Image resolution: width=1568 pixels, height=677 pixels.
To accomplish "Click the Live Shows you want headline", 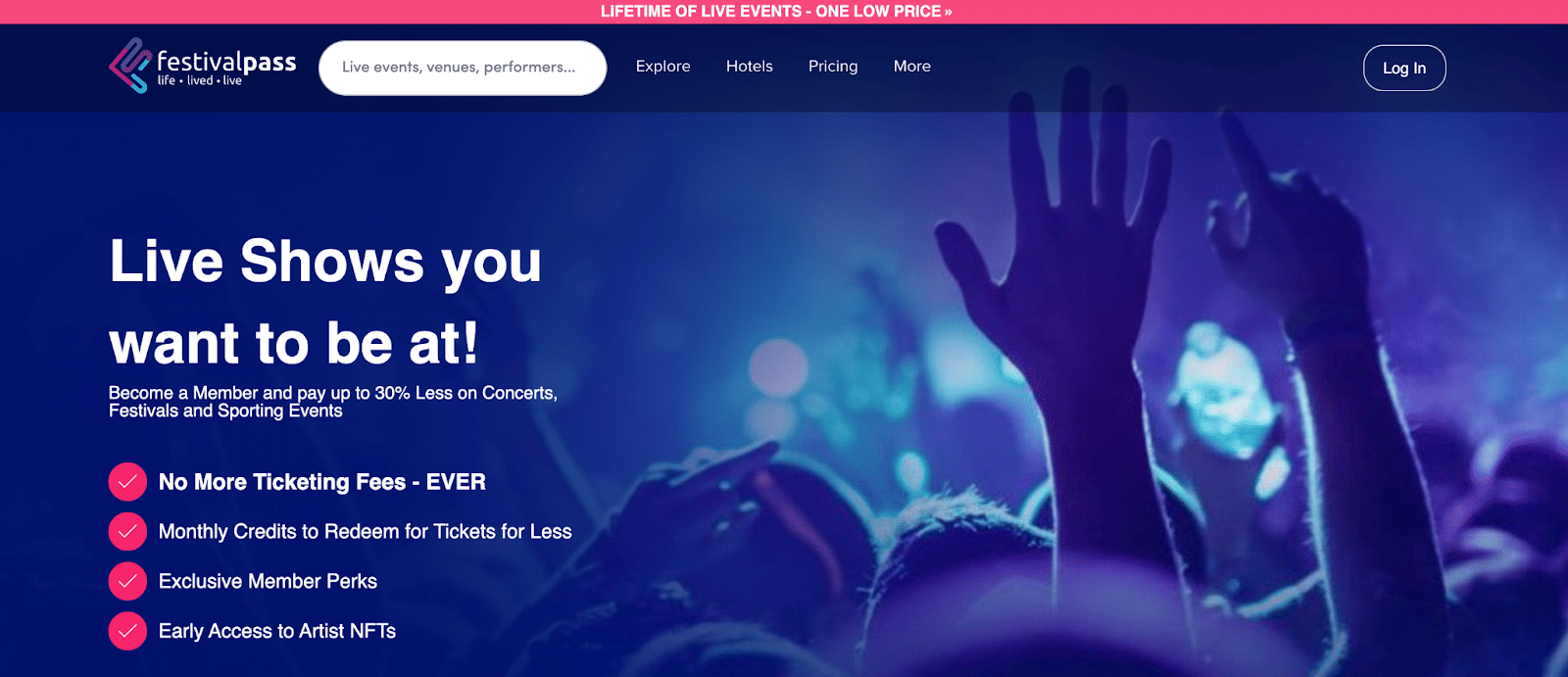I will (x=325, y=302).
